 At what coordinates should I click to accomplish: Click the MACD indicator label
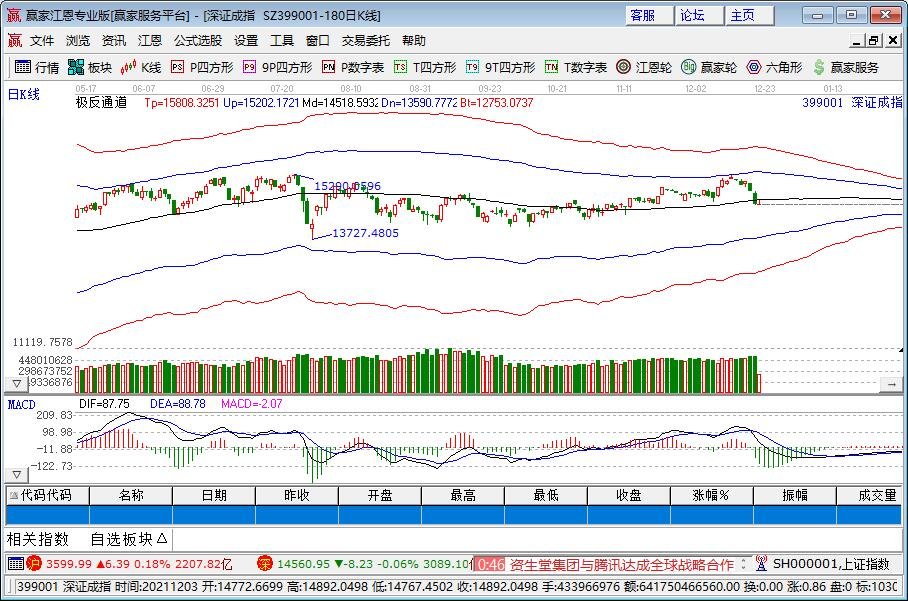[21, 405]
